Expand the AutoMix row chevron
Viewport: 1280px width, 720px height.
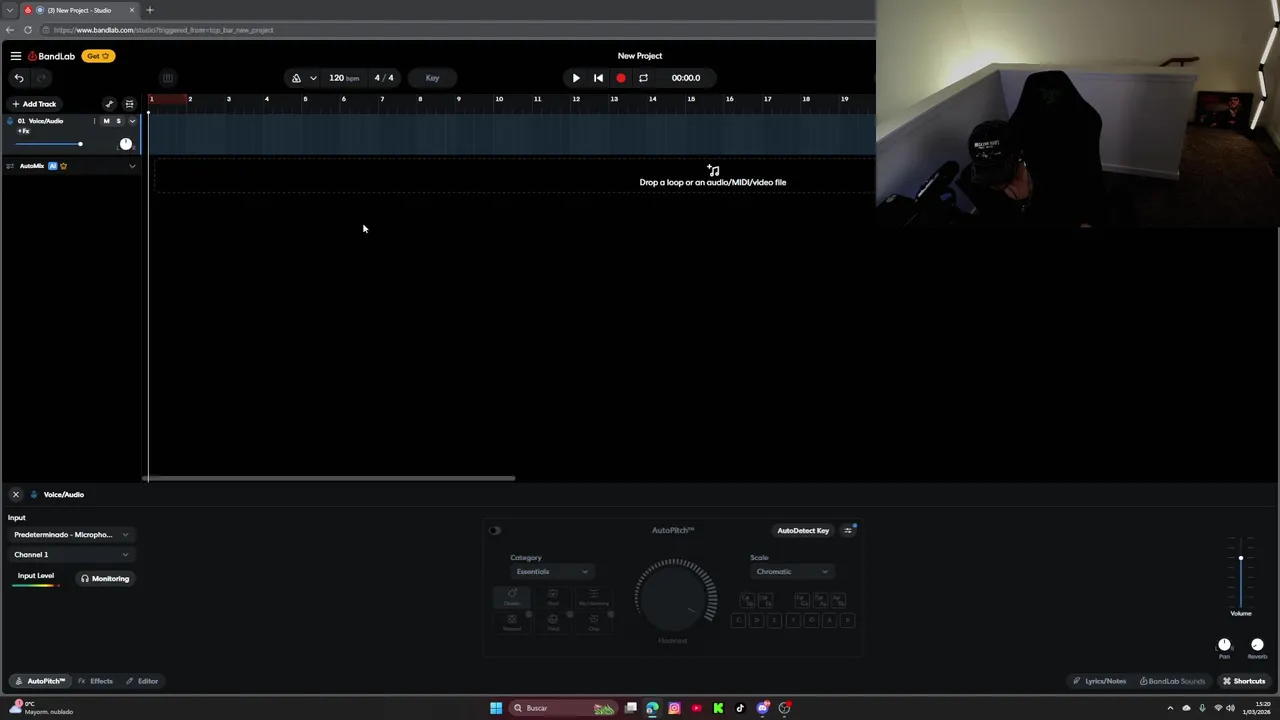click(132, 166)
